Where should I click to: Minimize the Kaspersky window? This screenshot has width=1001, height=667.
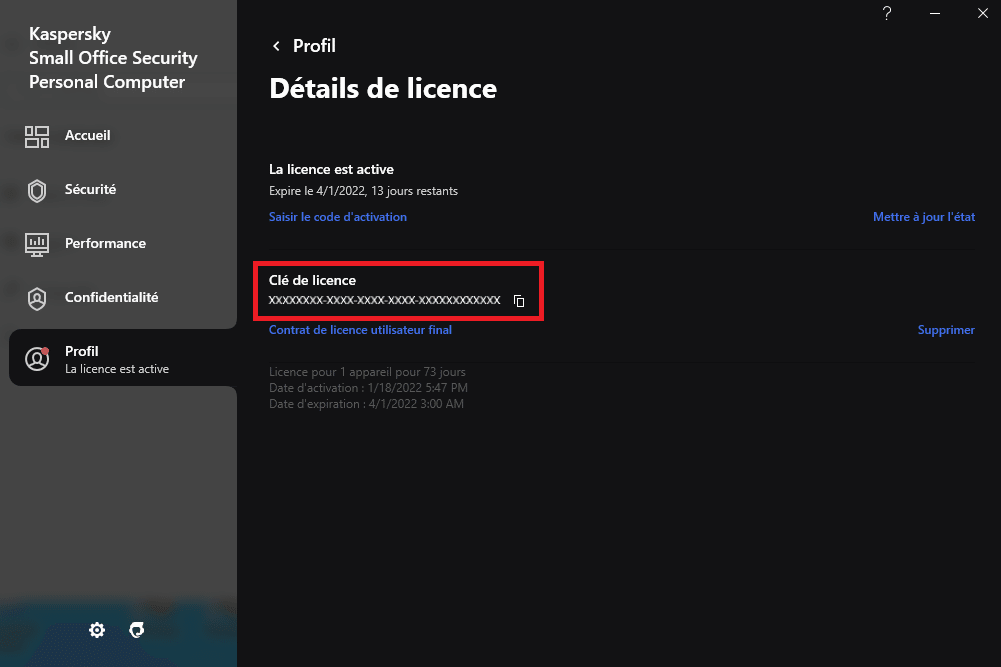click(x=935, y=13)
